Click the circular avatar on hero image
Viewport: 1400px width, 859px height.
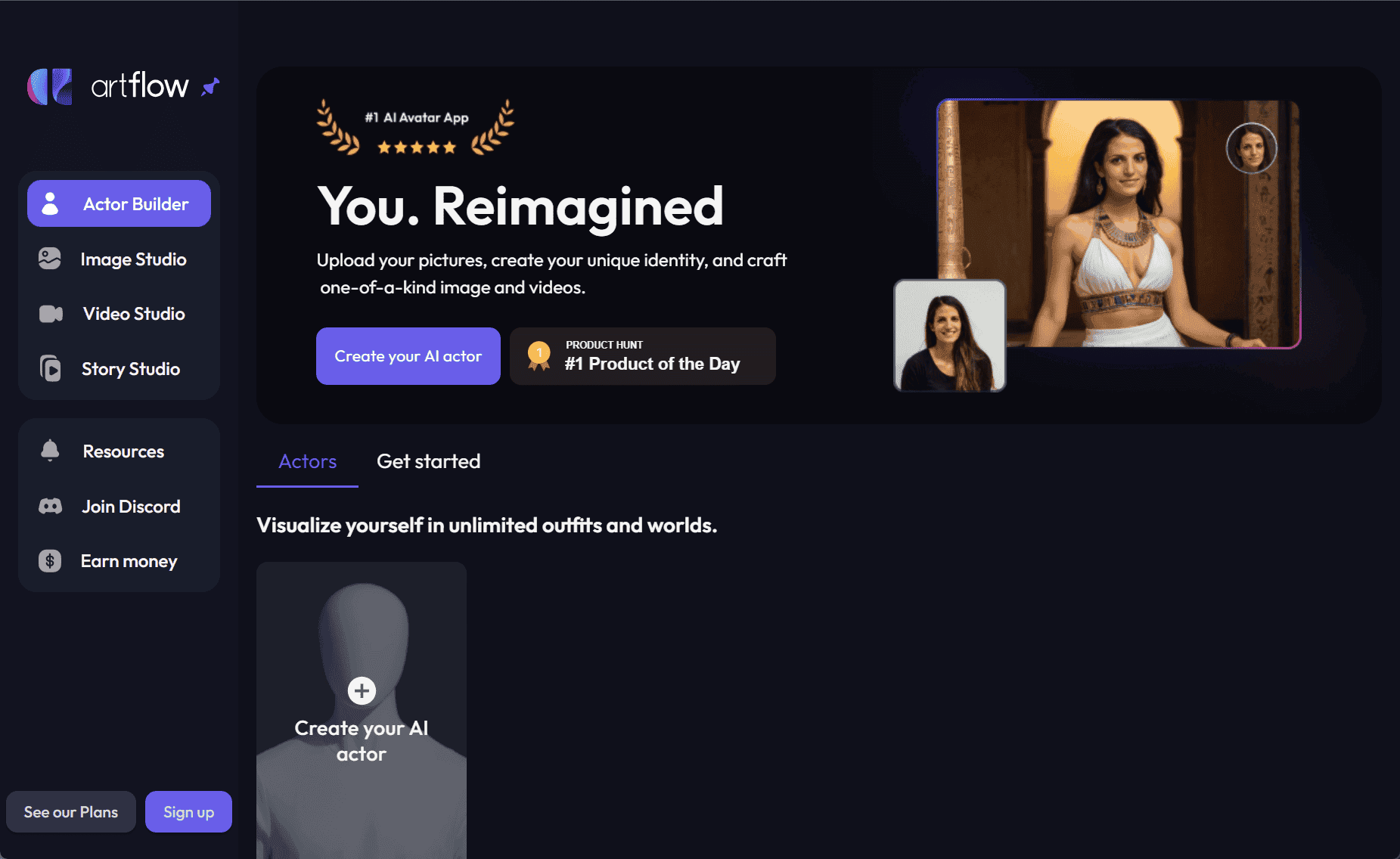[x=1251, y=148]
